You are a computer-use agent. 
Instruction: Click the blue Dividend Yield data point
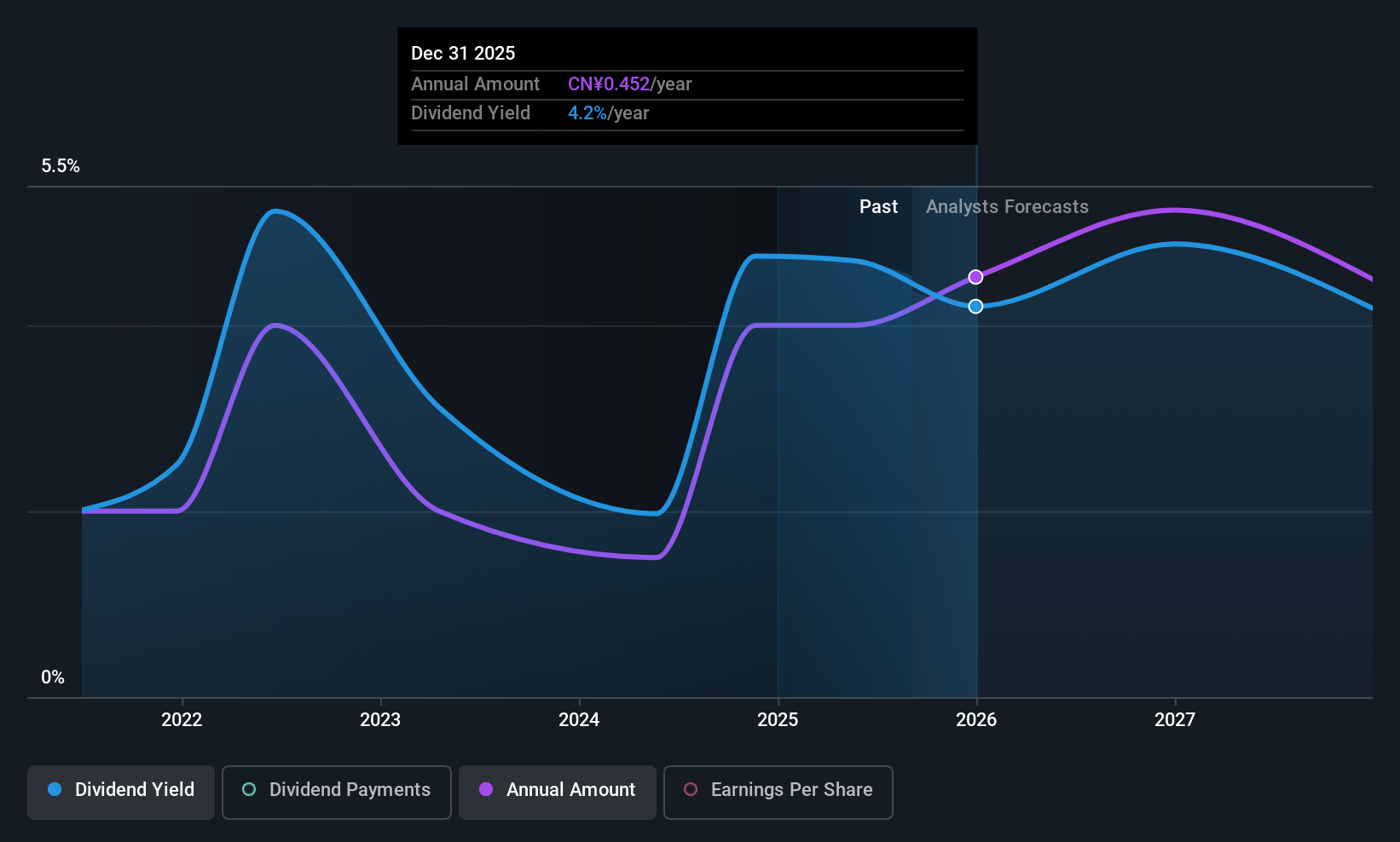pyautogui.click(x=975, y=306)
